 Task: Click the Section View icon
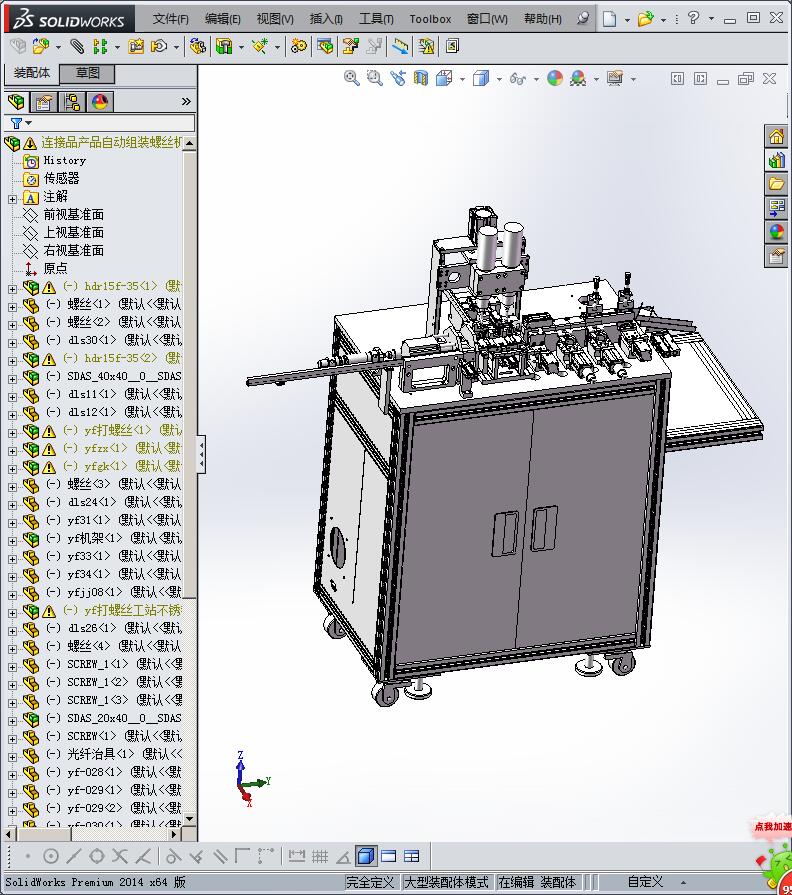[421, 78]
